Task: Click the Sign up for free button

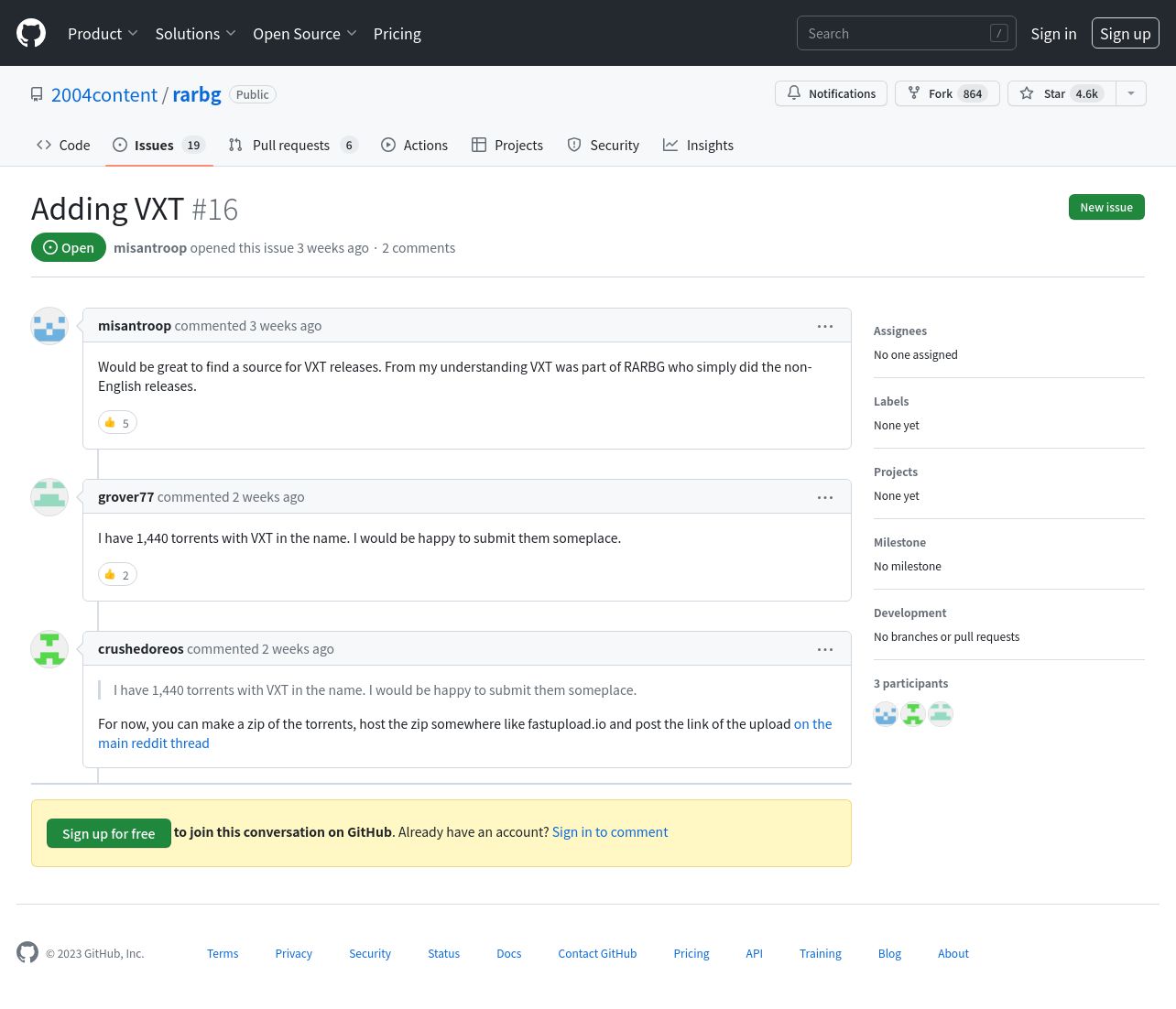Action: (x=109, y=833)
